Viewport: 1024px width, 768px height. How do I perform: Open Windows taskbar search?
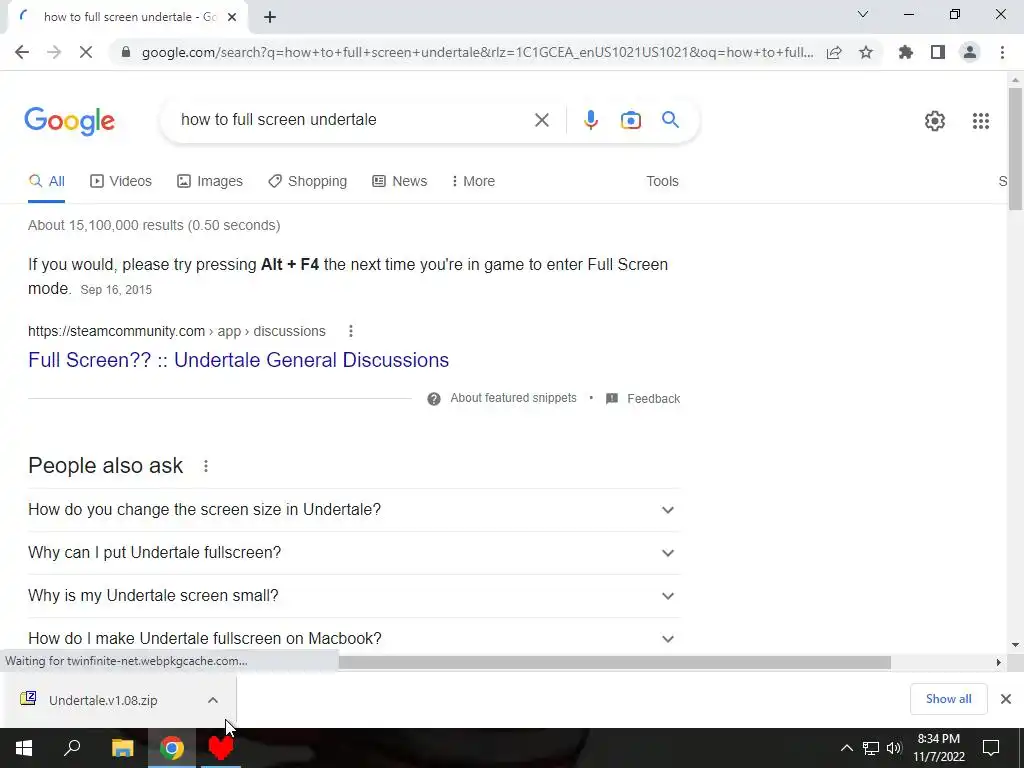pos(72,748)
